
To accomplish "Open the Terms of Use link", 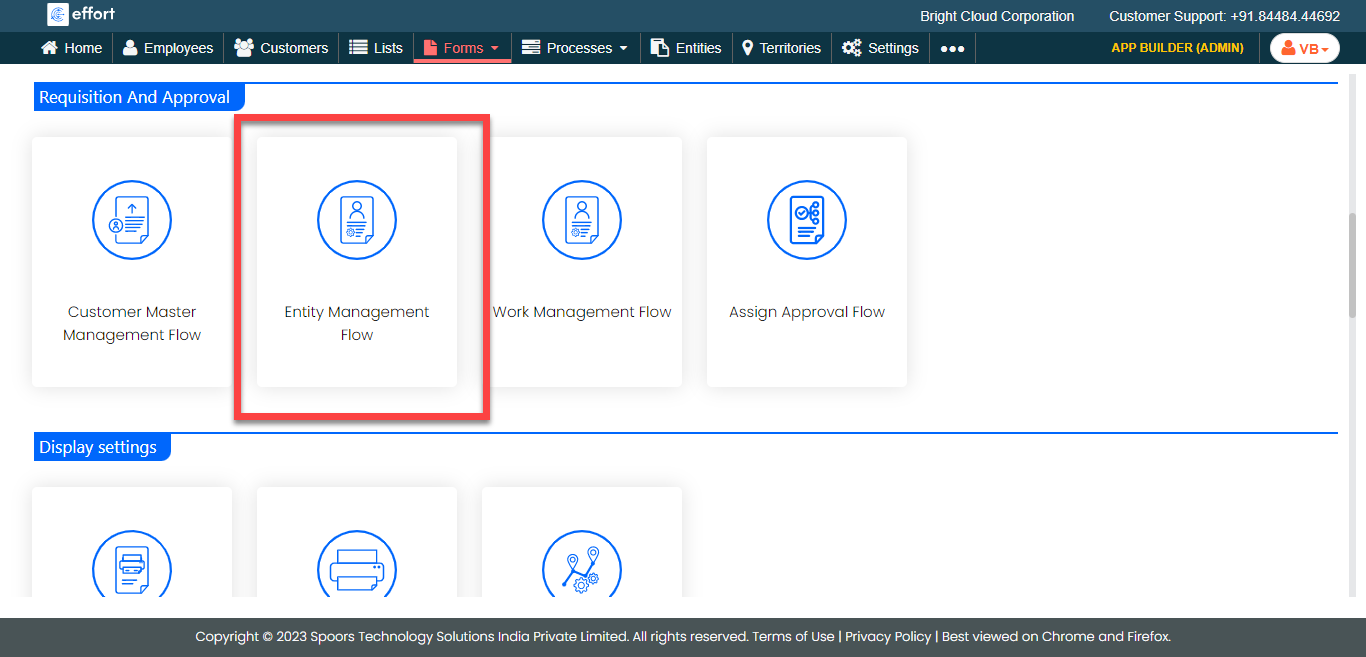I will pyautogui.click(x=793, y=636).
